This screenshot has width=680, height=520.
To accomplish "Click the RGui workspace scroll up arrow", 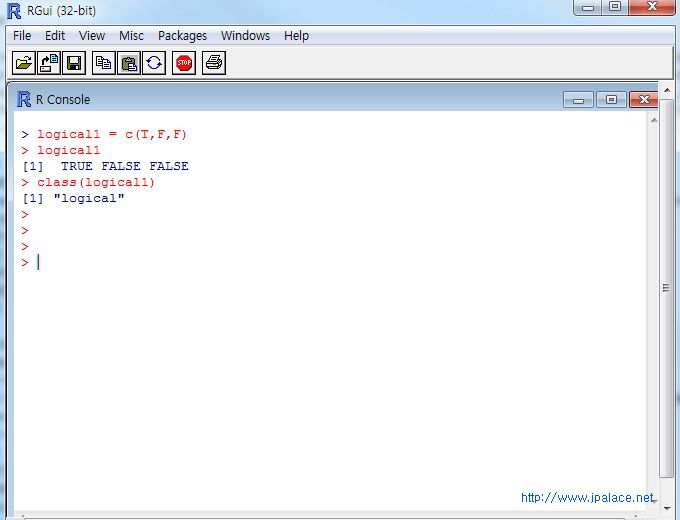I will point(667,90).
